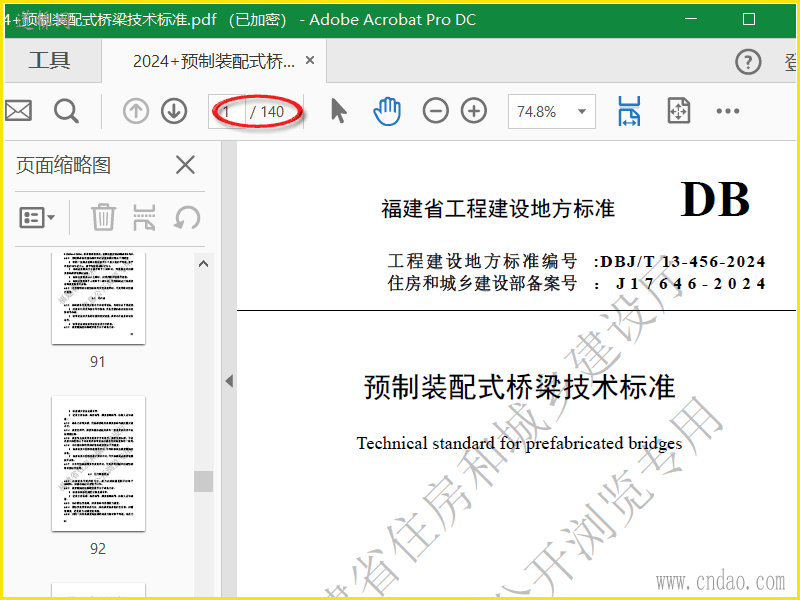800x600 pixels.
Task: Click the fit page view icon
Action: point(679,111)
